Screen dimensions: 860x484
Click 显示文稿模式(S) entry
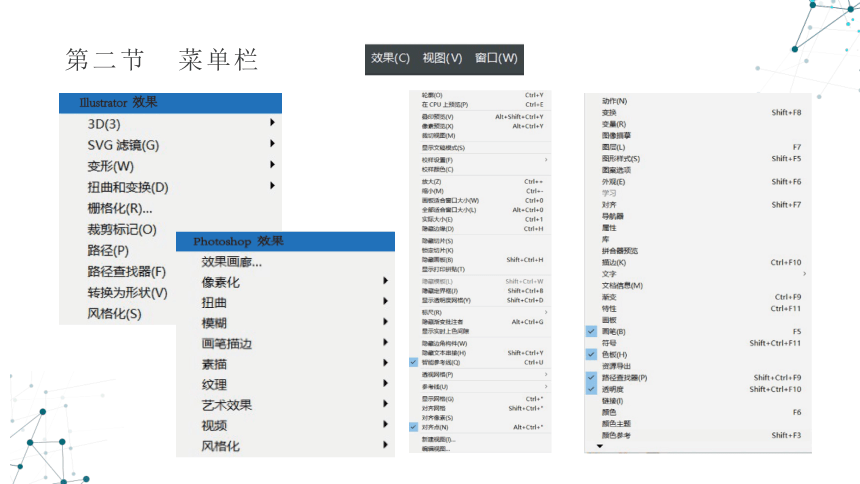[x=480, y=148]
